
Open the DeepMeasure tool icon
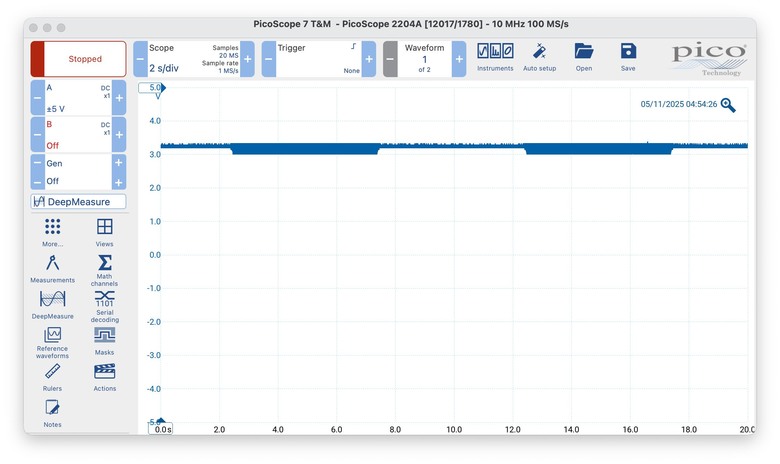[x=52, y=305]
